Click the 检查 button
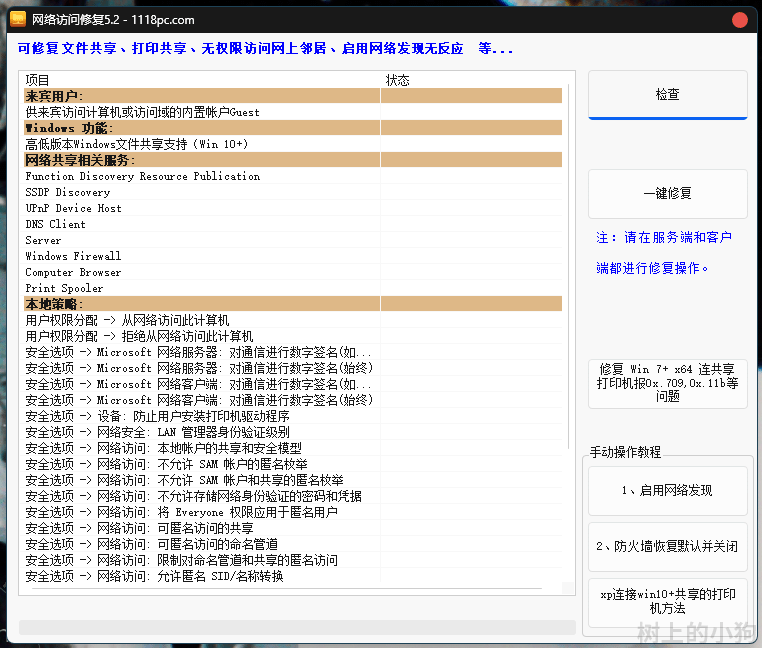The image size is (762, 648). click(x=667, y=95)
